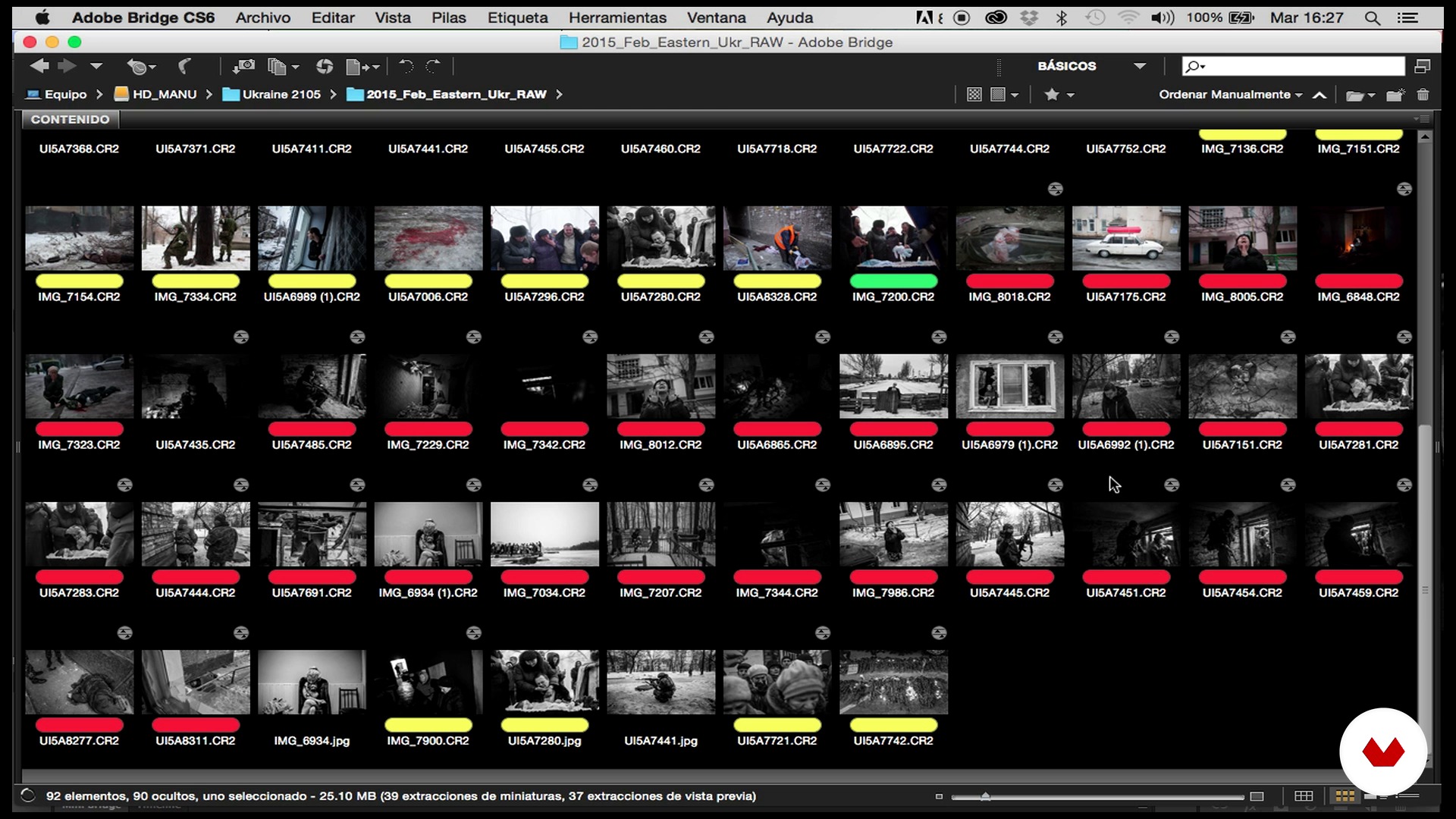1456x819 pixels.
Task: Click the Bluetooth menu bar icon
Action: pyautogui.click(x=1062, y=17)
